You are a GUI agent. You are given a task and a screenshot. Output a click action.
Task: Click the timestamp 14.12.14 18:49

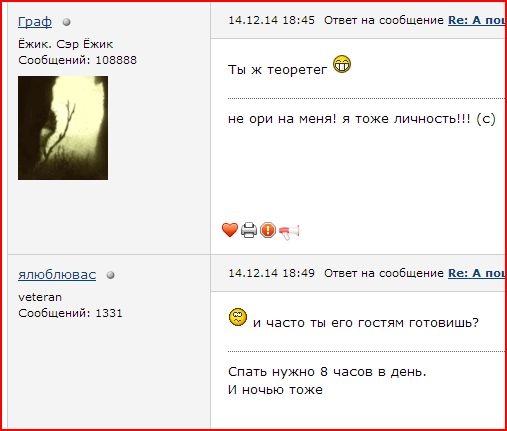coord(271,273)
